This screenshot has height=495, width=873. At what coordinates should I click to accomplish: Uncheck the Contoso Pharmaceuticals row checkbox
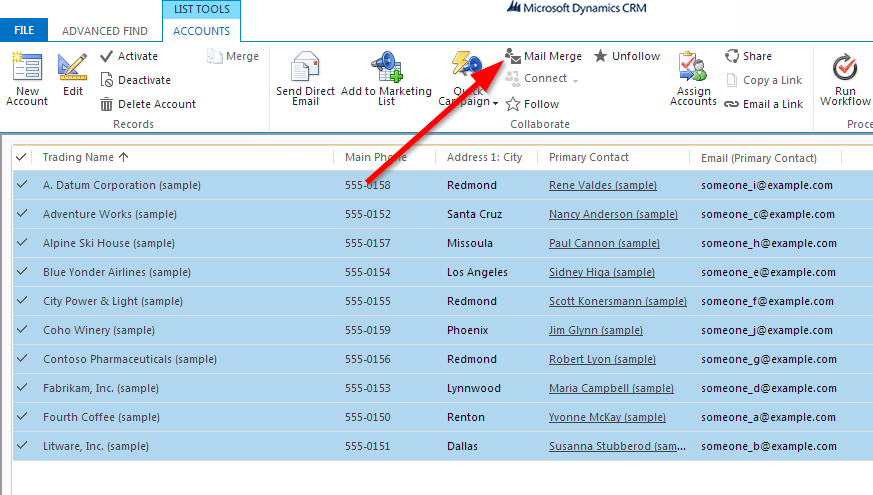click(x=22, y=358)
